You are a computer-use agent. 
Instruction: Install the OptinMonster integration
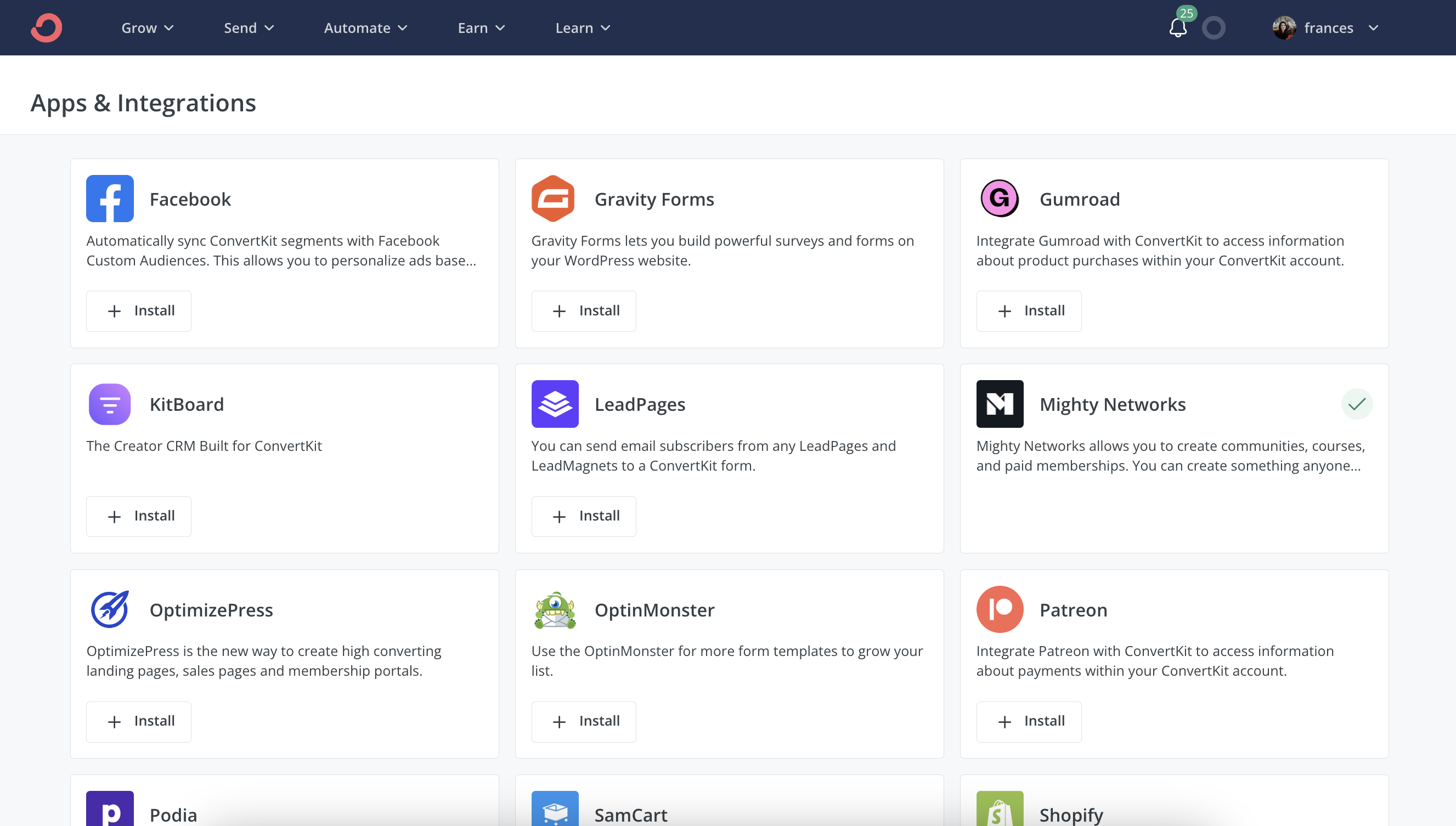coord(583,722)
